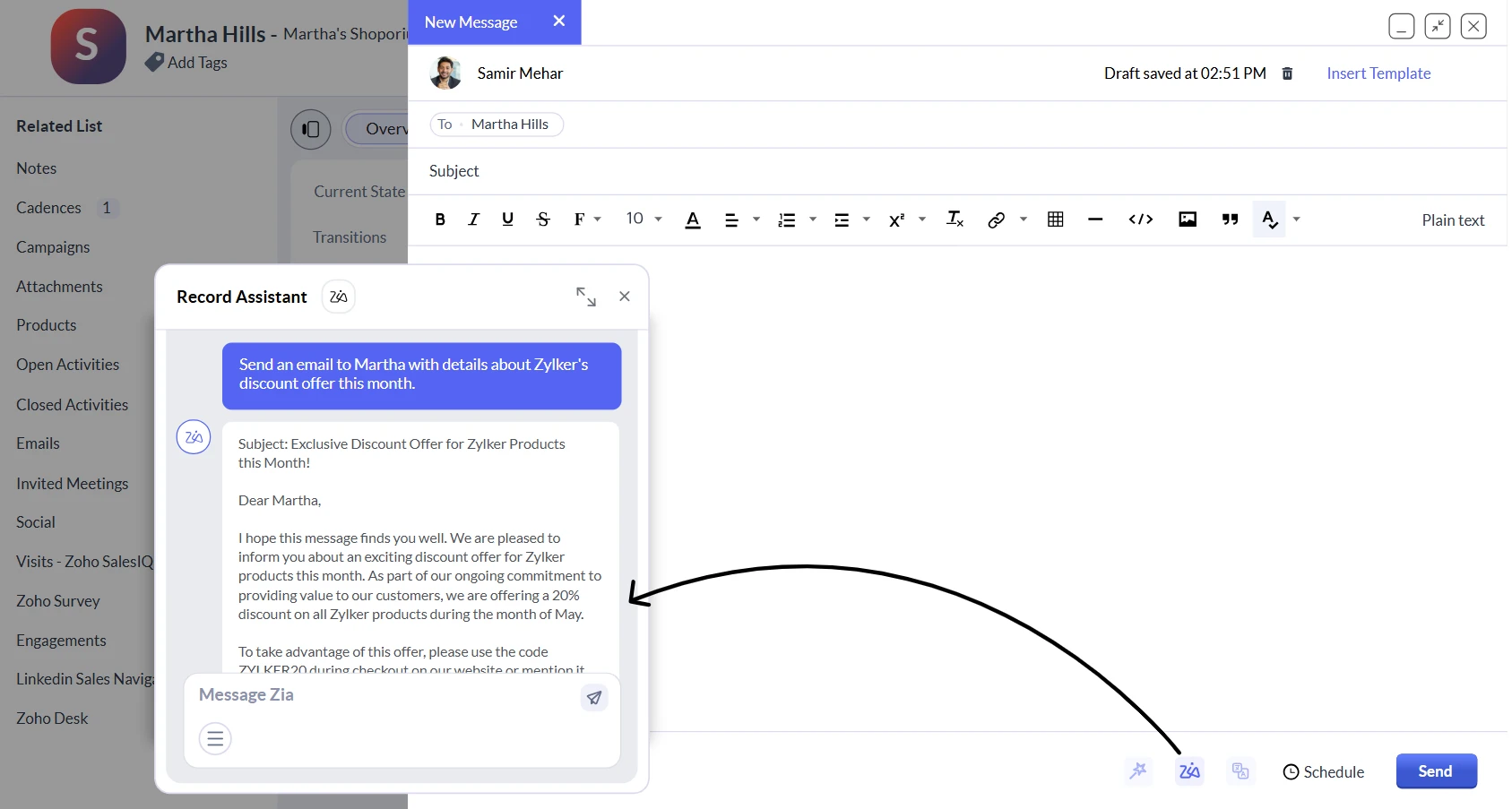This screenshot has width=1512, height=809.
Task: Click the Samir Mehar sender avatar
Action: (445, 73)
